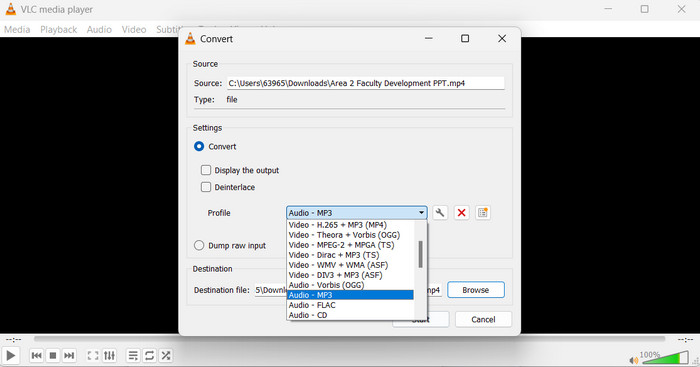Click Cancel in Convert dialog
The width and height of the screenshot is (700, 367).
tap(483, 320)
